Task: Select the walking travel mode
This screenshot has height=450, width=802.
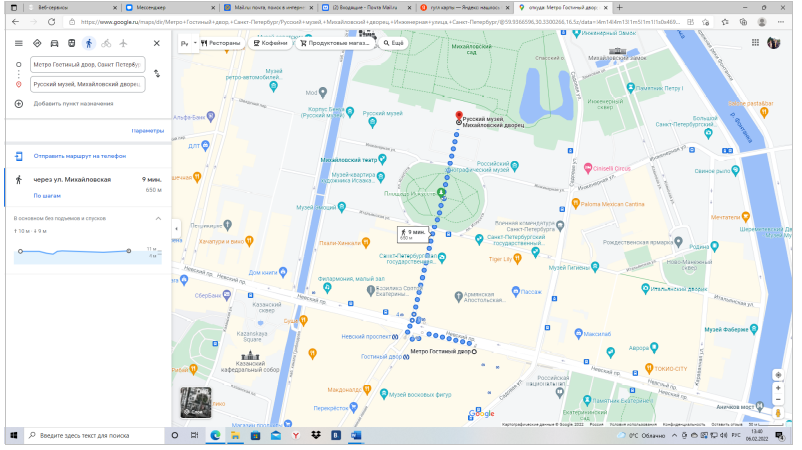Action: point(88,43)
